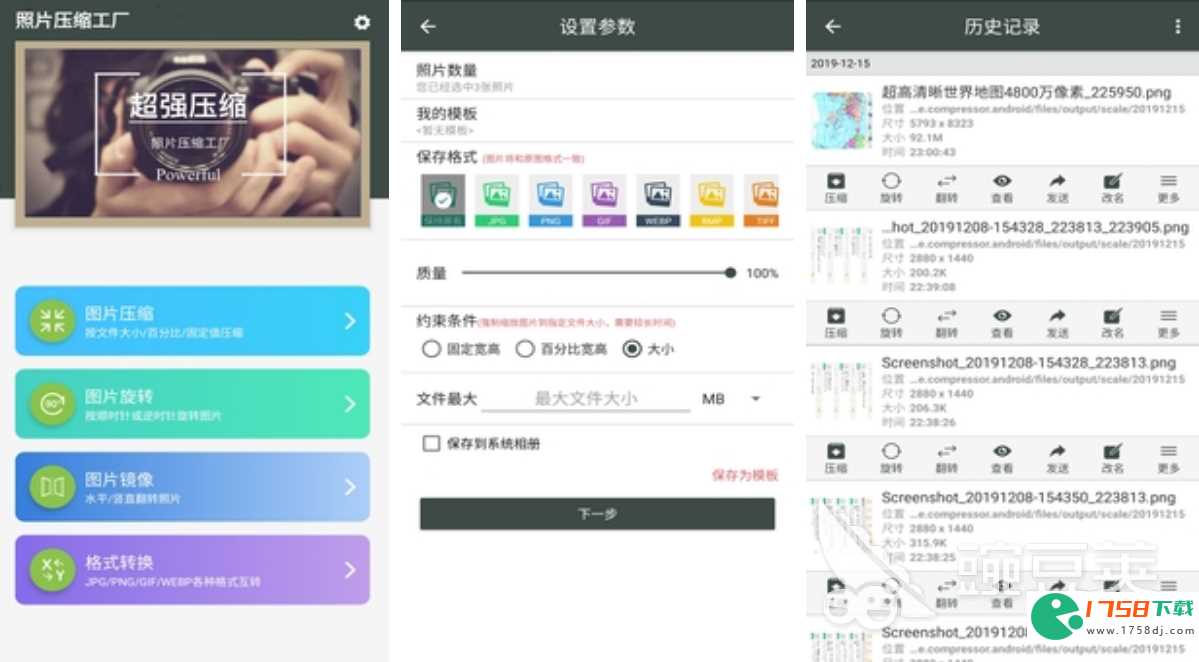Open the 图片旋转 feature card
Image resolution: width=1199 pixels, height=662 pixels.
pyautogui.click(x=193, y=404)
